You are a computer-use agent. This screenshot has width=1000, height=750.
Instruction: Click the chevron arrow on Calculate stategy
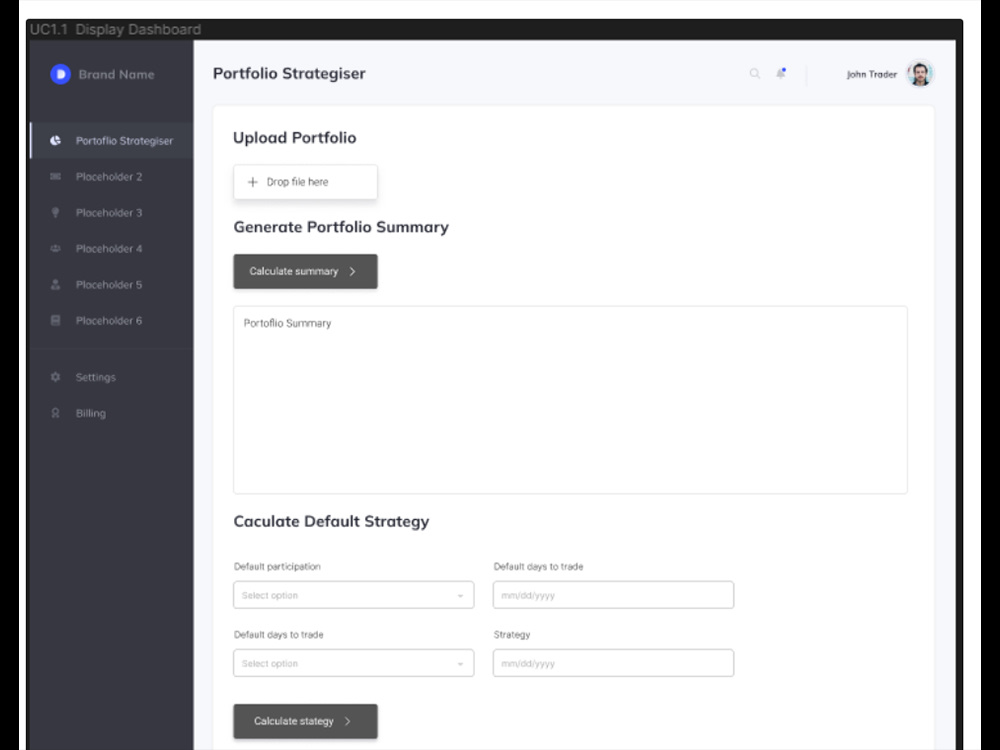(x=348, y=721)
